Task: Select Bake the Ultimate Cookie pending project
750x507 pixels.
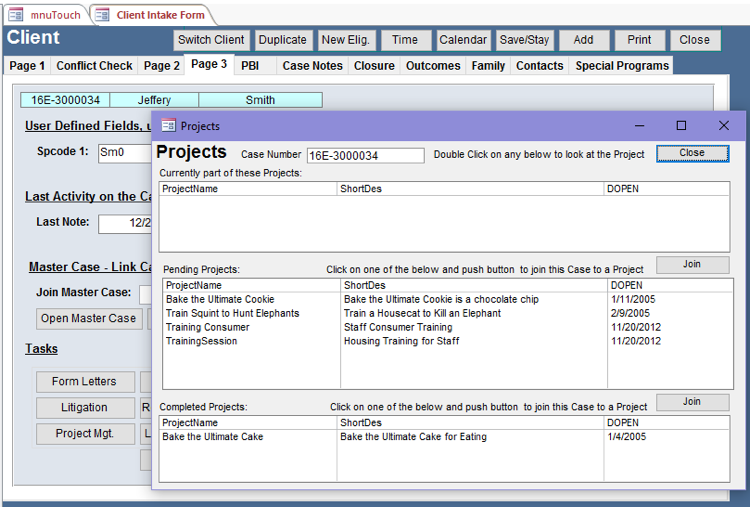Action: click(220, 299)
